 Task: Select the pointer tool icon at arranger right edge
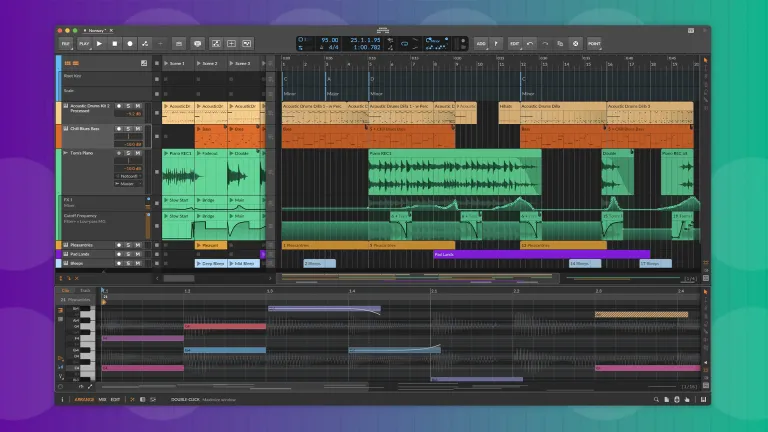click(x=706, y=60)
